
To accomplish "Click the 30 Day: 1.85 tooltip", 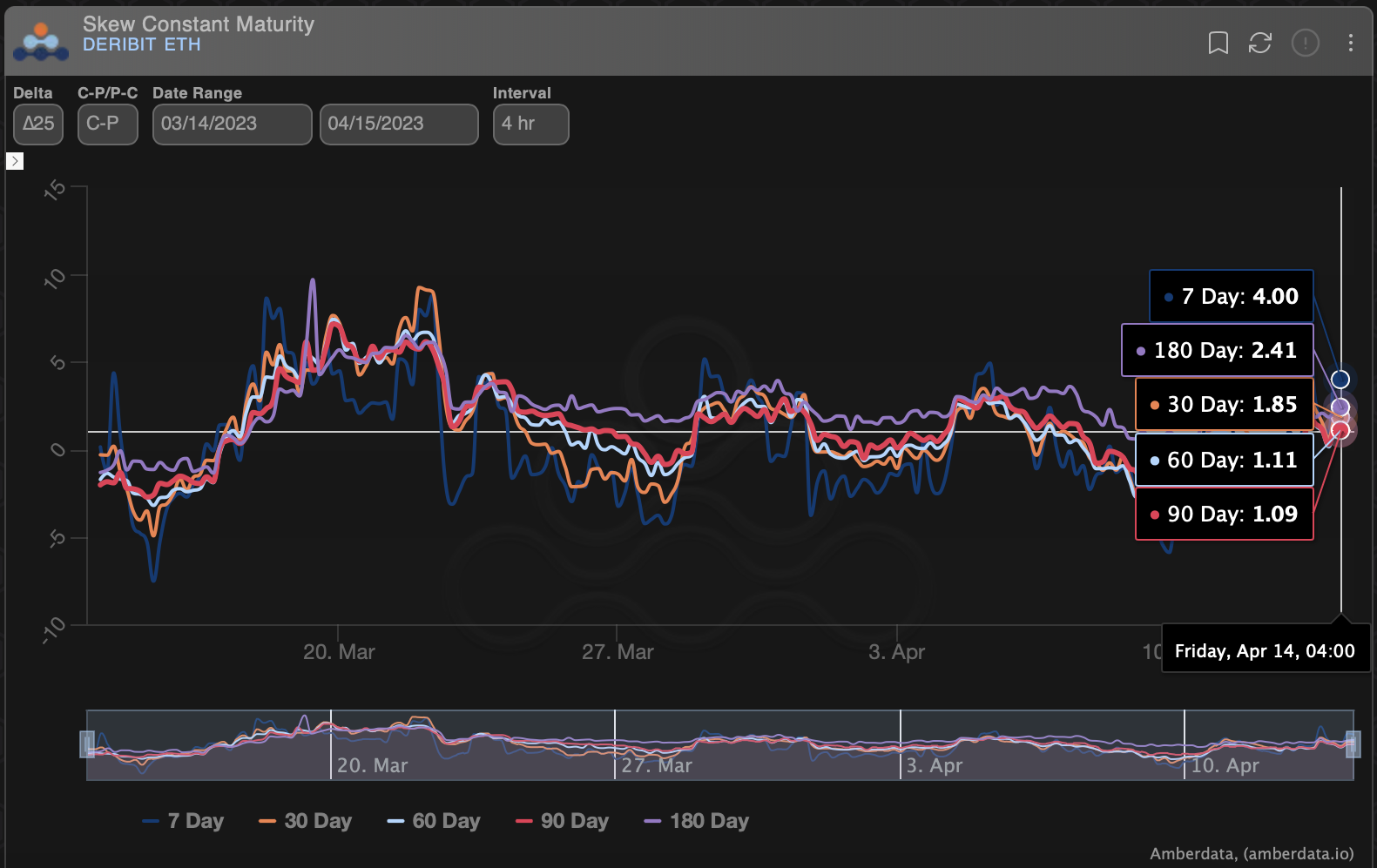I will tap(1225, 404).
